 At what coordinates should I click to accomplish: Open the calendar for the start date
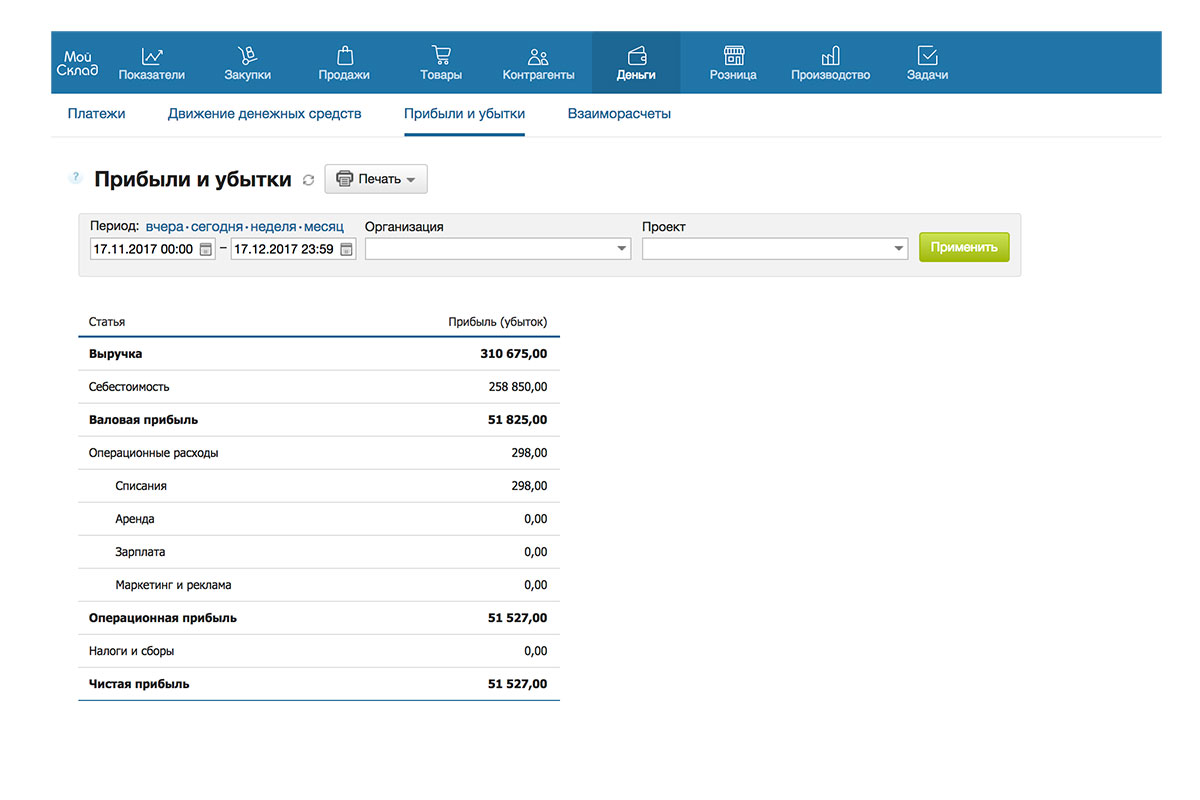205,249
